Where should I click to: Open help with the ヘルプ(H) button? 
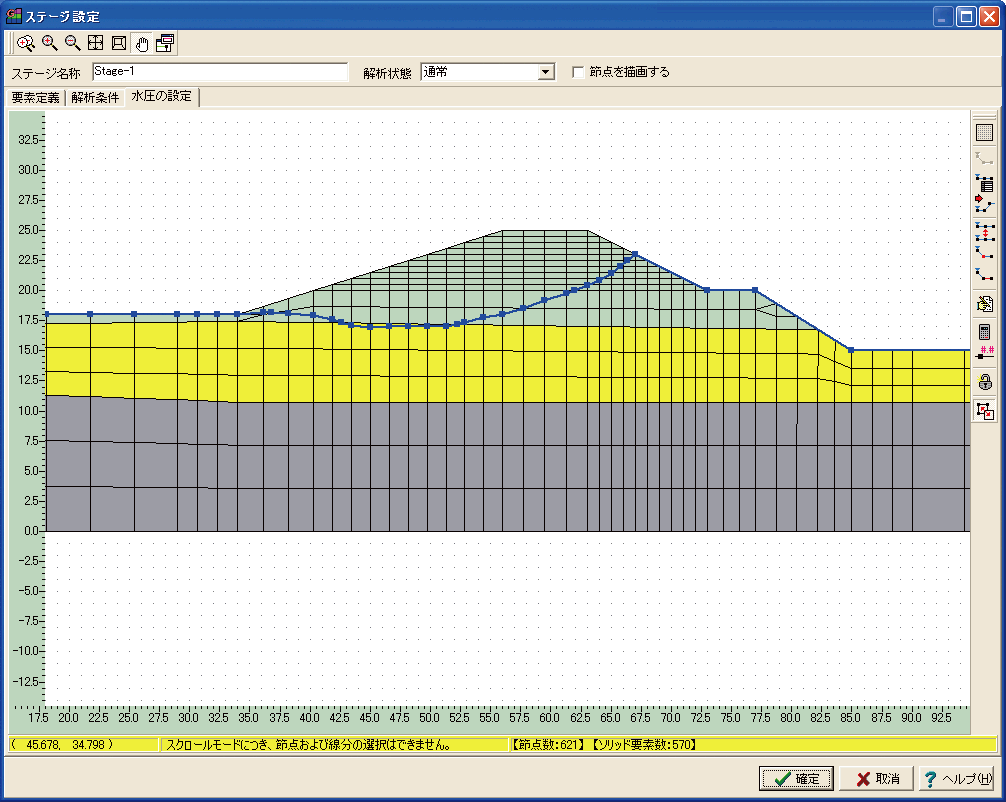pos(957,779)
